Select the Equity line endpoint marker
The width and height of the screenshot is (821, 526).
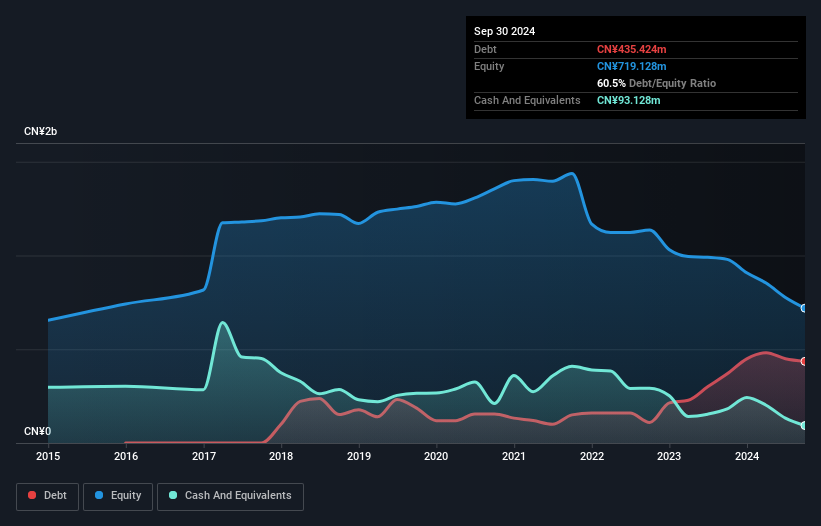click(804, 308)
